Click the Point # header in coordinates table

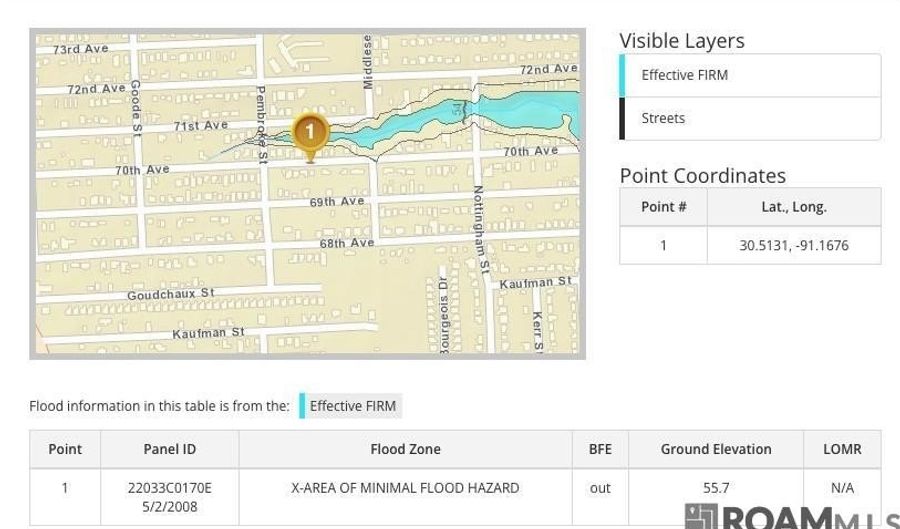pyautogui.click(x=663, y=207)
